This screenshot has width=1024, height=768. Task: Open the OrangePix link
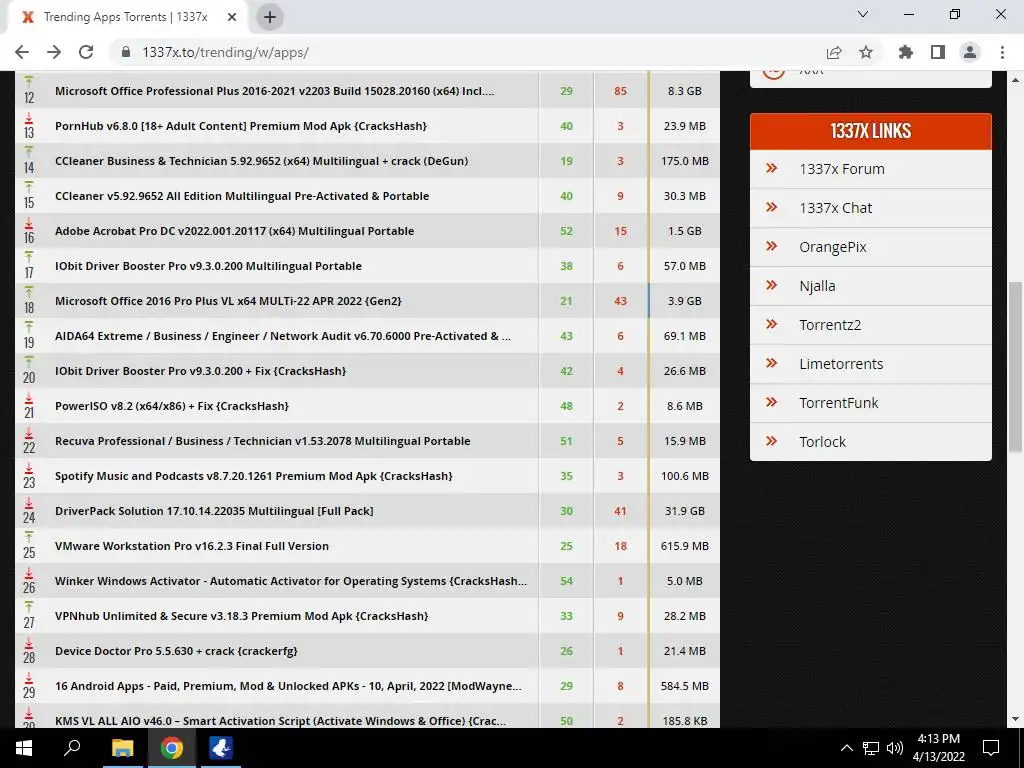pos(833,248)
